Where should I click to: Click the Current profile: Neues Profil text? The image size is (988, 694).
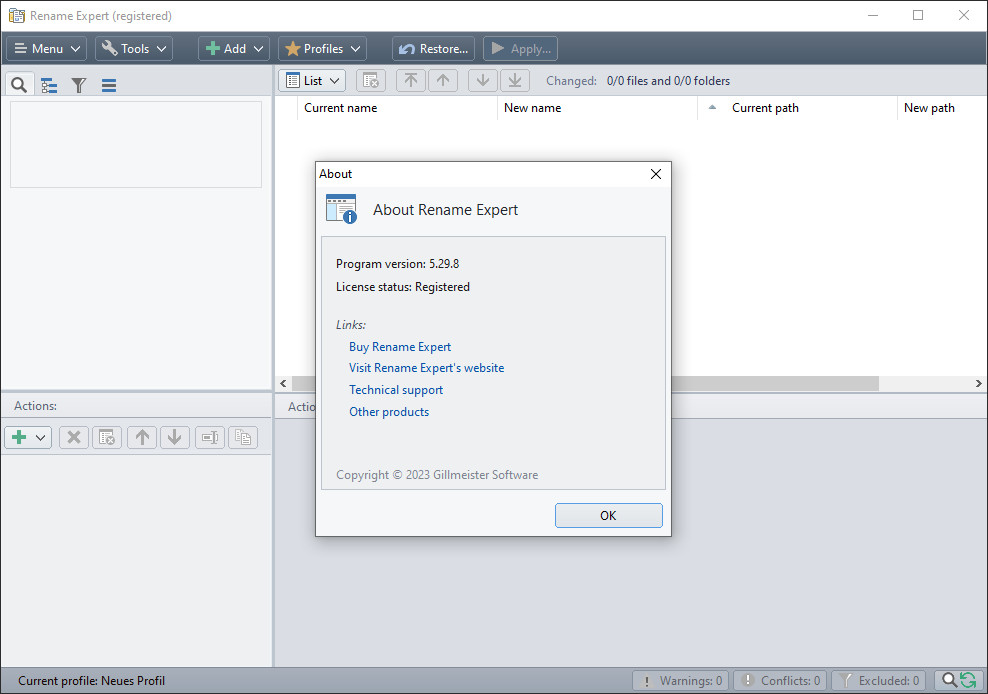[x=91, y=681]
